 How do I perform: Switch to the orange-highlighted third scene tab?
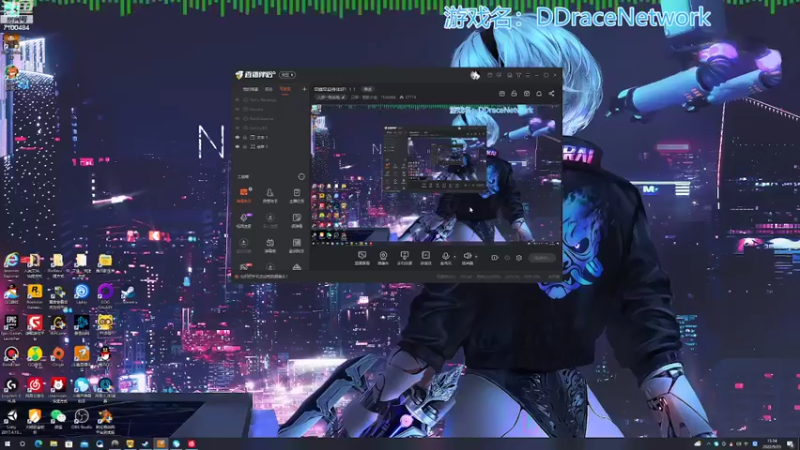(x=285, y=89)
